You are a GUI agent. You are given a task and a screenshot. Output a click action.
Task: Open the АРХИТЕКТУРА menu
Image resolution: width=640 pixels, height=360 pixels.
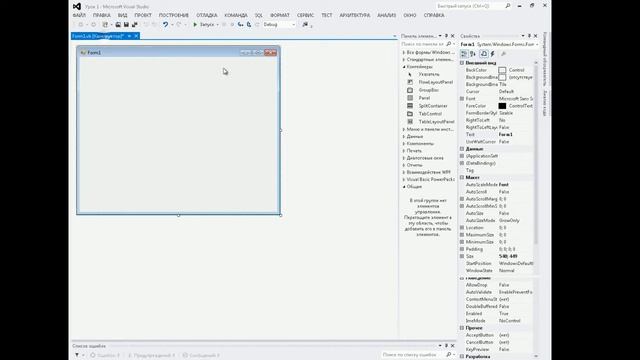coord(355,15)
